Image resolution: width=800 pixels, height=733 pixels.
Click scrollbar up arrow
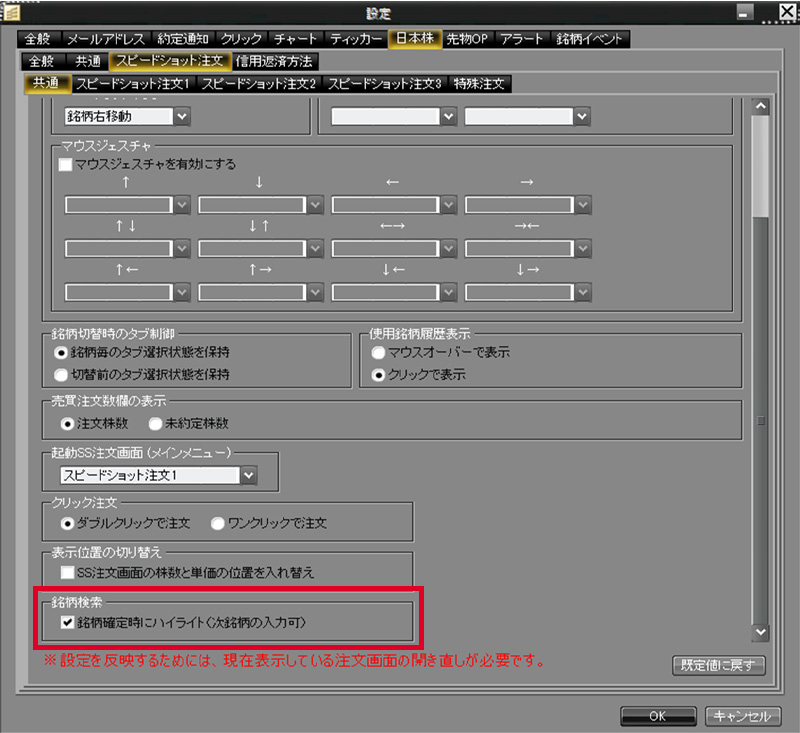[761, 106]
